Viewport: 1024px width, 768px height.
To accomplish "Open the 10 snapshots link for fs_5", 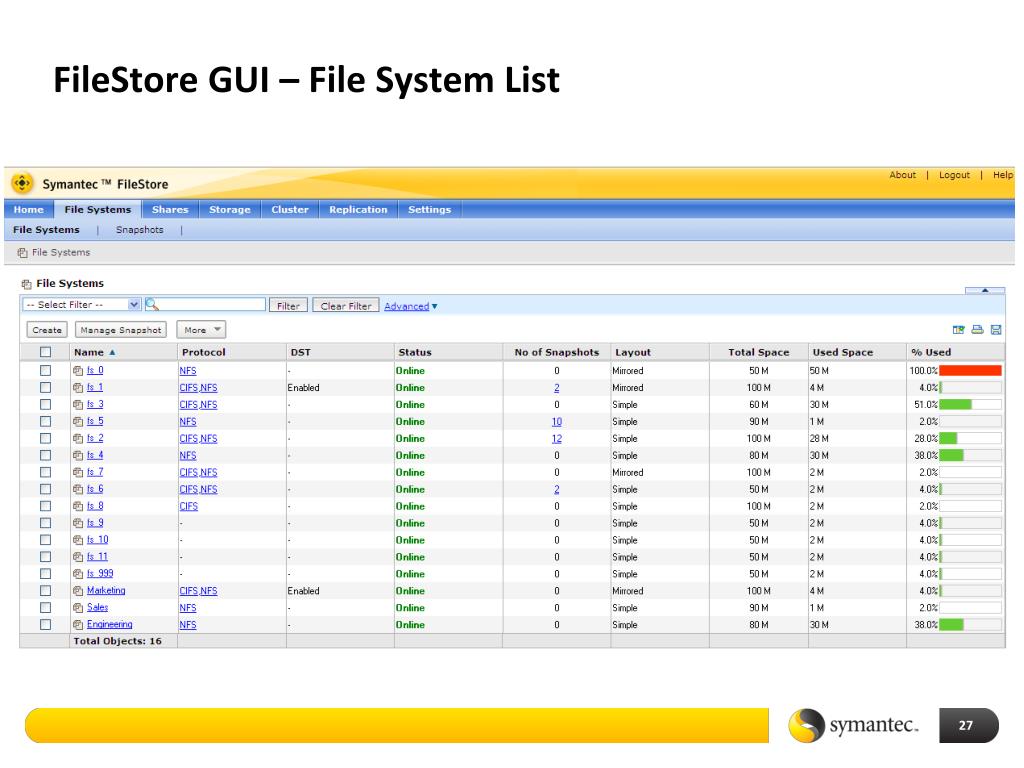I will [556, 422].
